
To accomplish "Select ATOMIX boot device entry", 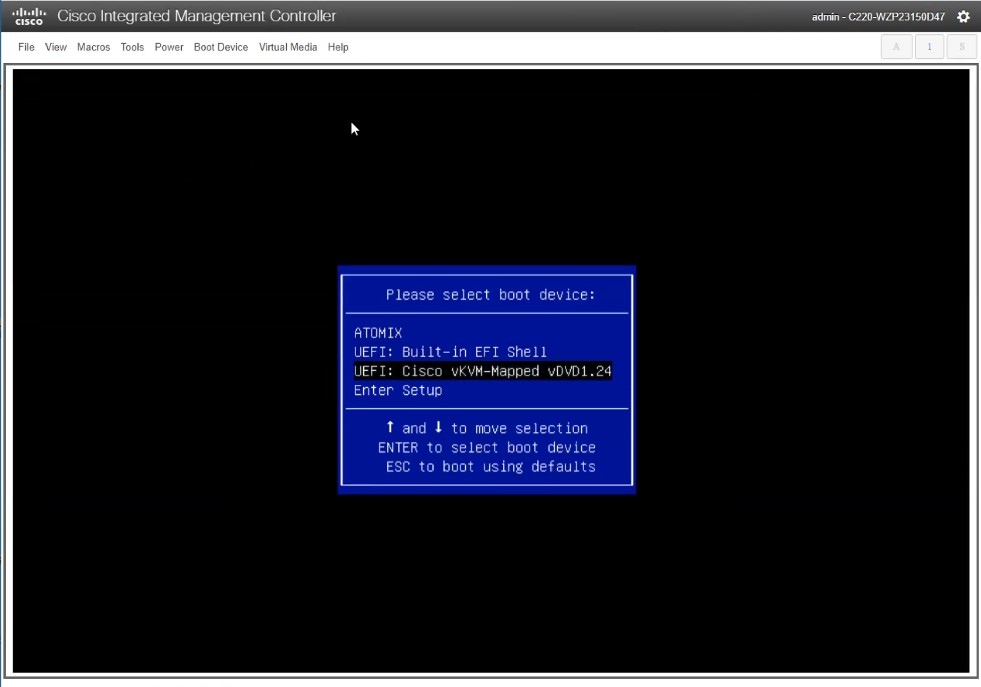I will tap(378, 333).
